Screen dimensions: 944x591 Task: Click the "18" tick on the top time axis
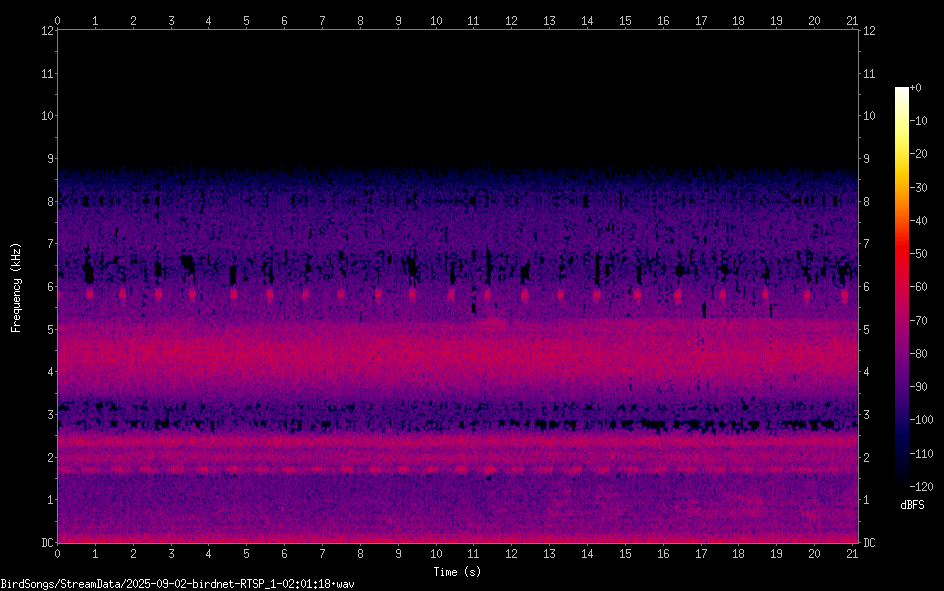738,21
